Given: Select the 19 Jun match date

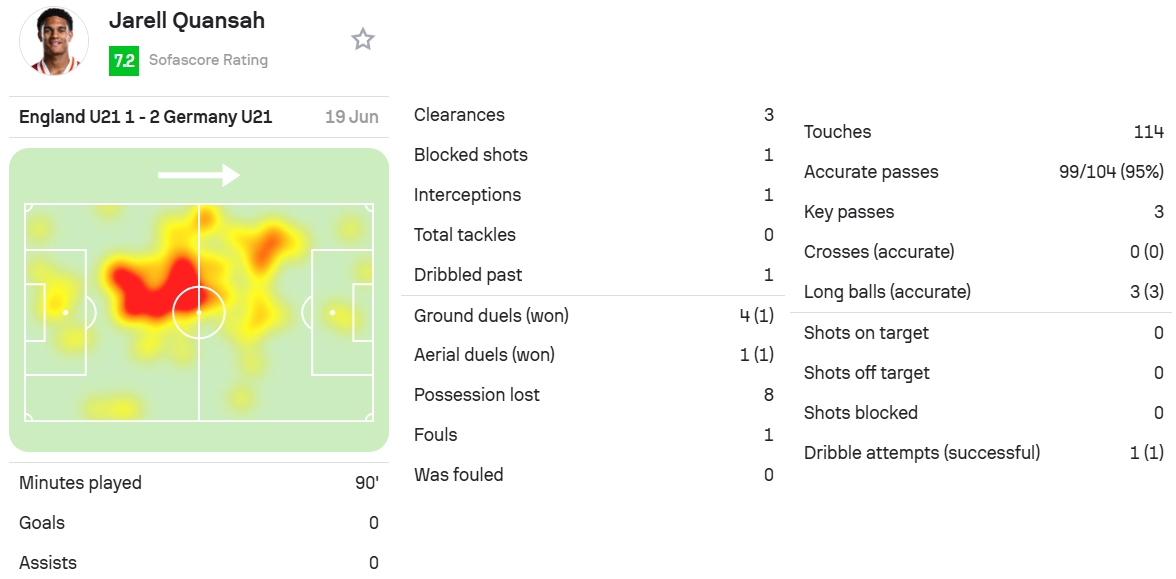Looking at the screenshot, I should [x=352, y=117].
